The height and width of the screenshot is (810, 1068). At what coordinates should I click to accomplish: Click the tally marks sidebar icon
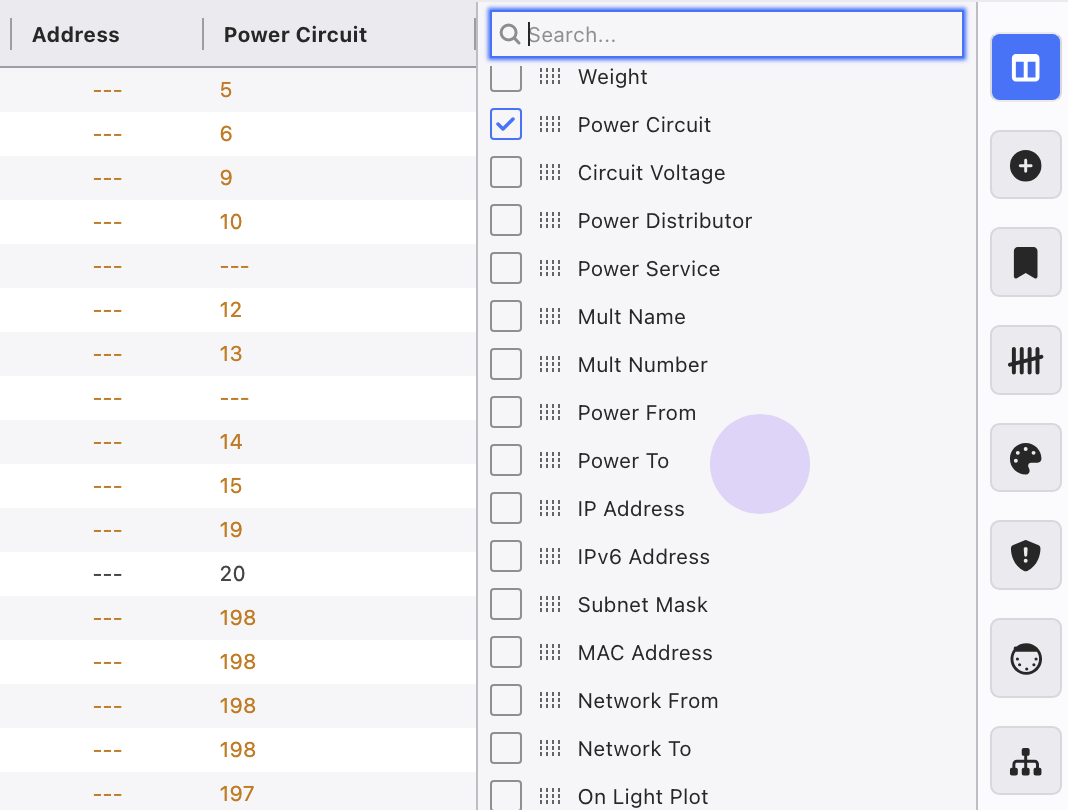(1025, 360)
